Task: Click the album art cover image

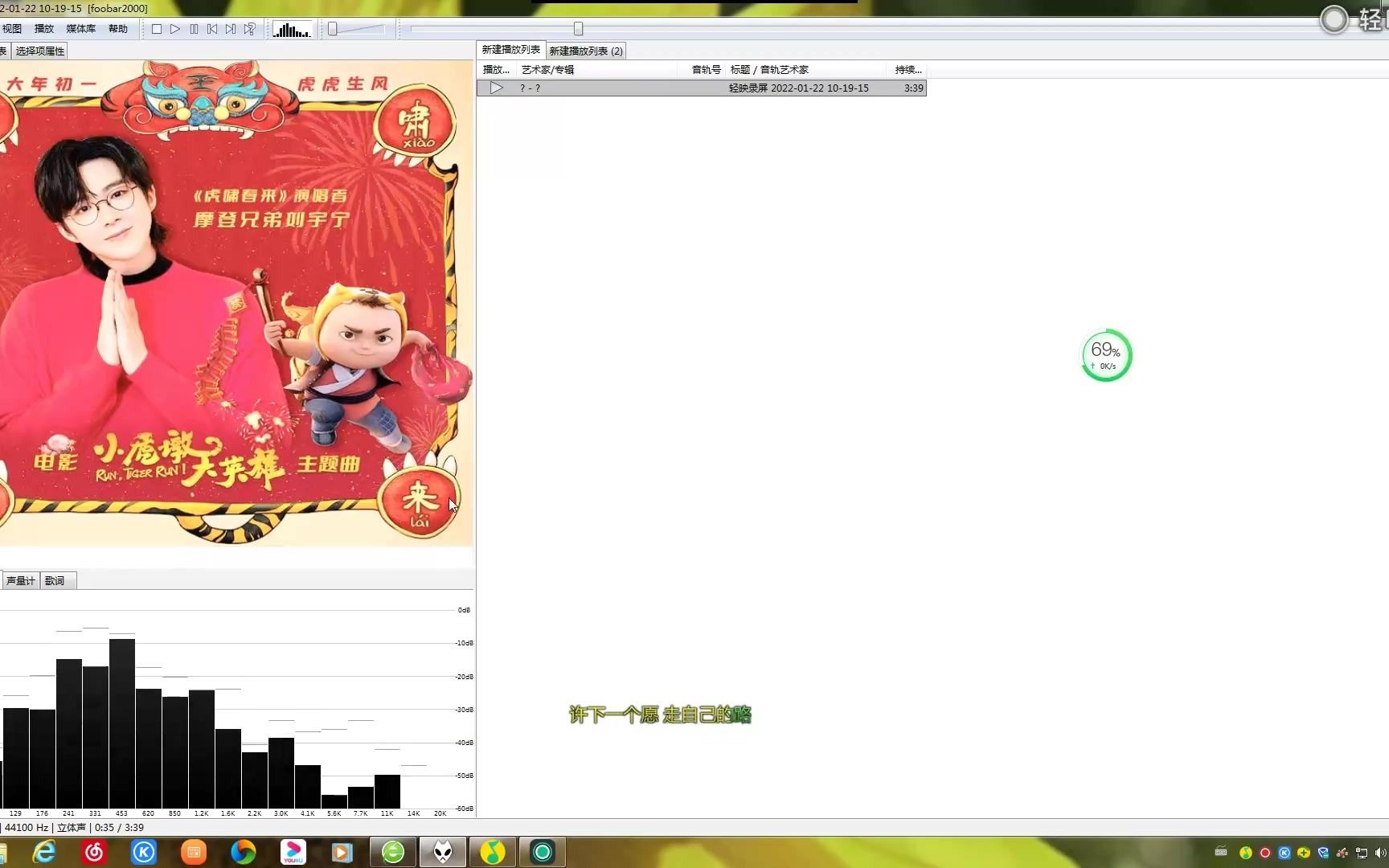Action: pyautogui.click(x=236, y=303)
